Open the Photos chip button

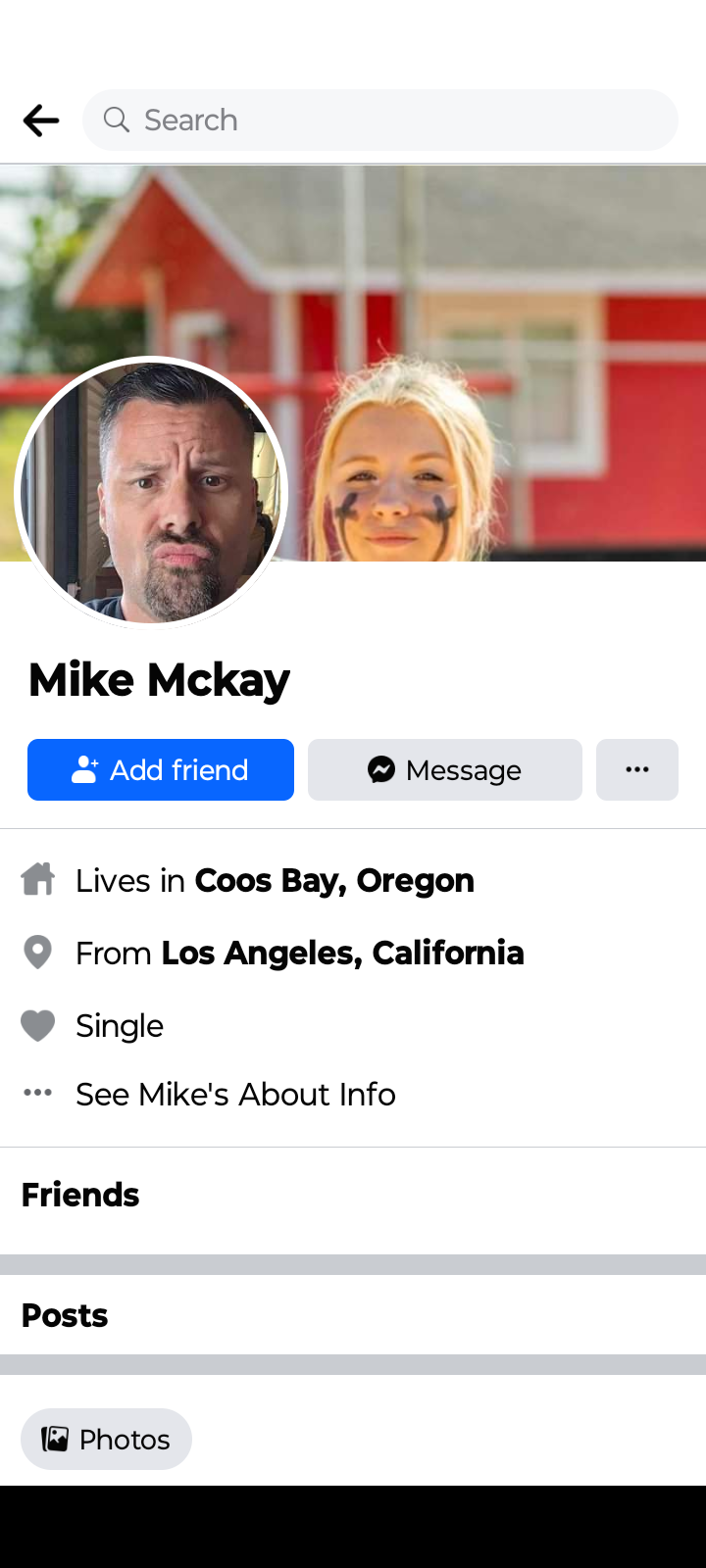pyautogui.click(x=106, y=1439)
